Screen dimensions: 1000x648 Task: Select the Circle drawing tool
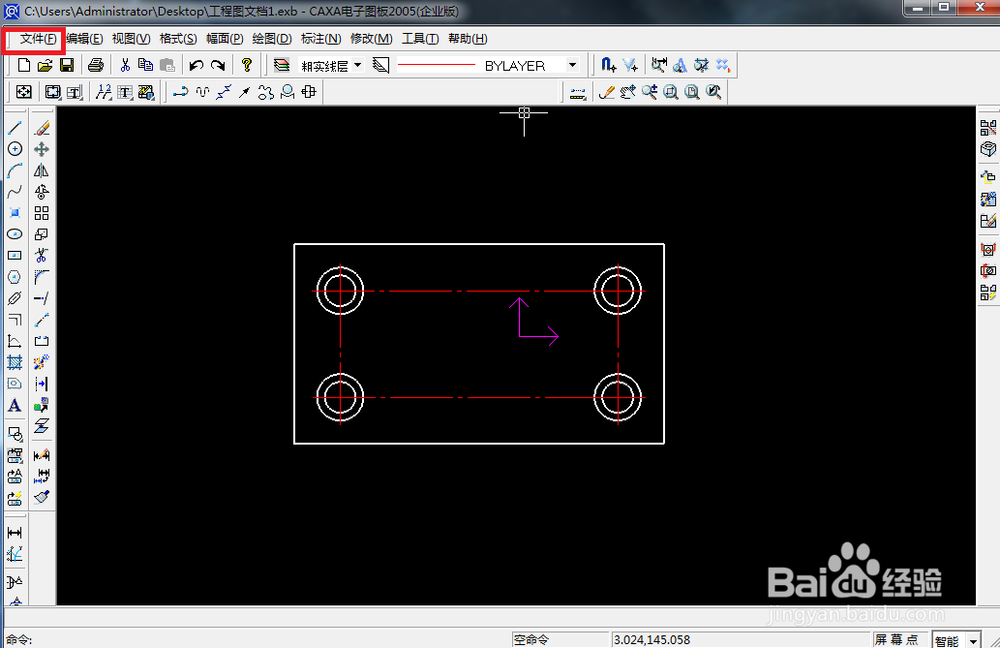tap(15, 149)
